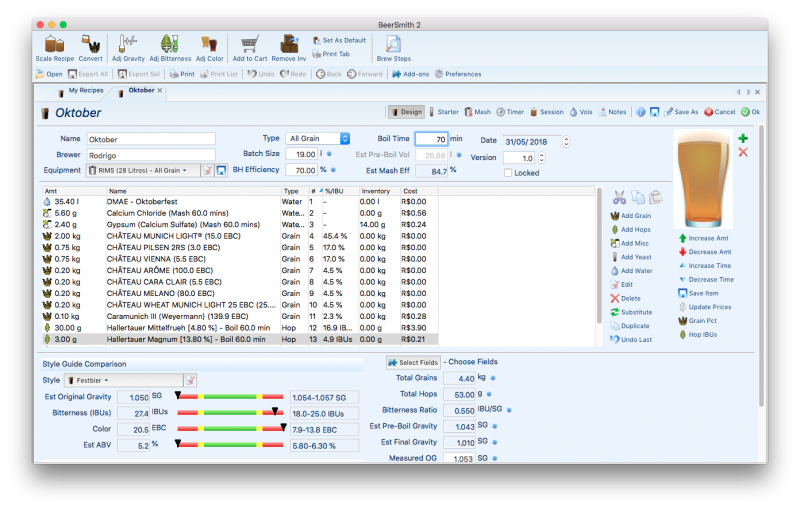The image size is (800, 510).
Task: Click Set As Default
Action: point(339,40)
